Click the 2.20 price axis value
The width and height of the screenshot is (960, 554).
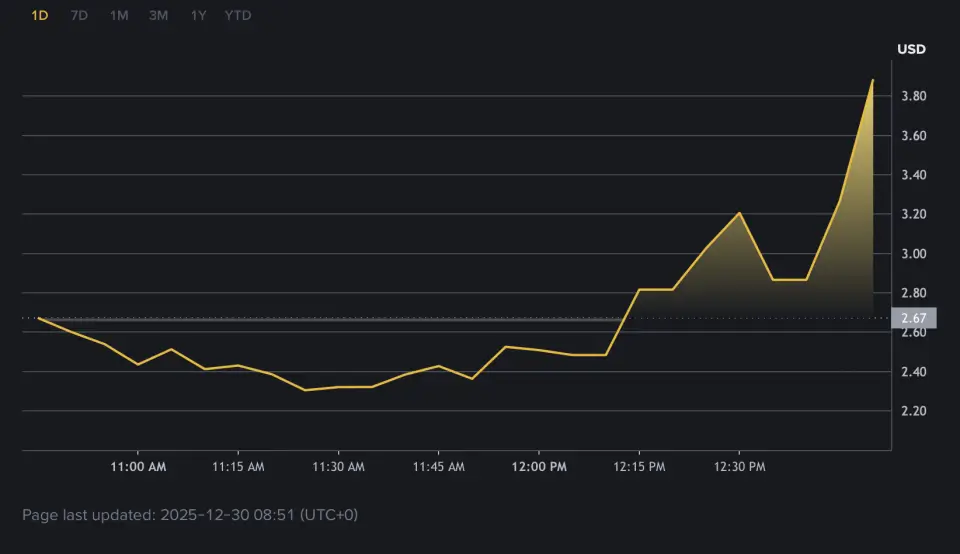coord(913,411)
